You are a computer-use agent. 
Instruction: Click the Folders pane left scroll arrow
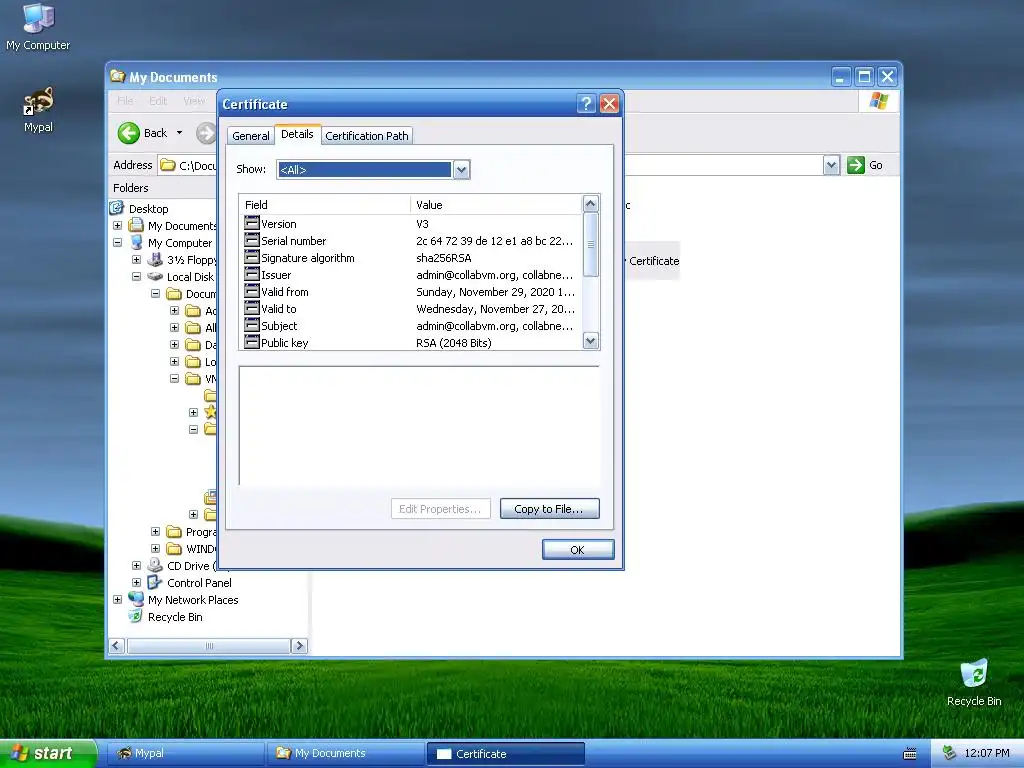point(117,646)
